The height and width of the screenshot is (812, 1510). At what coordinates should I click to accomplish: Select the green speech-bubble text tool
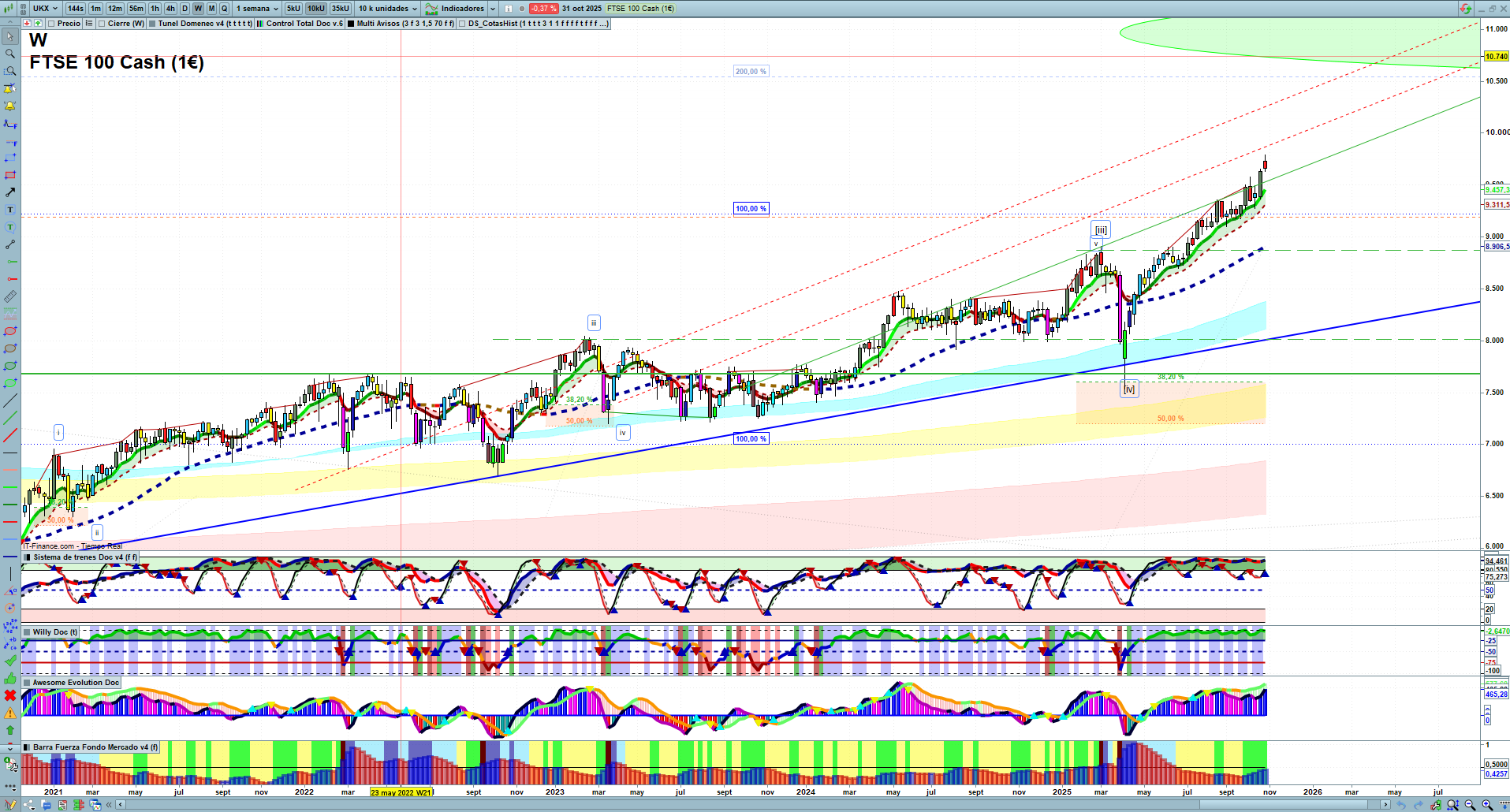pyautogui.click(x=10, y=227)
